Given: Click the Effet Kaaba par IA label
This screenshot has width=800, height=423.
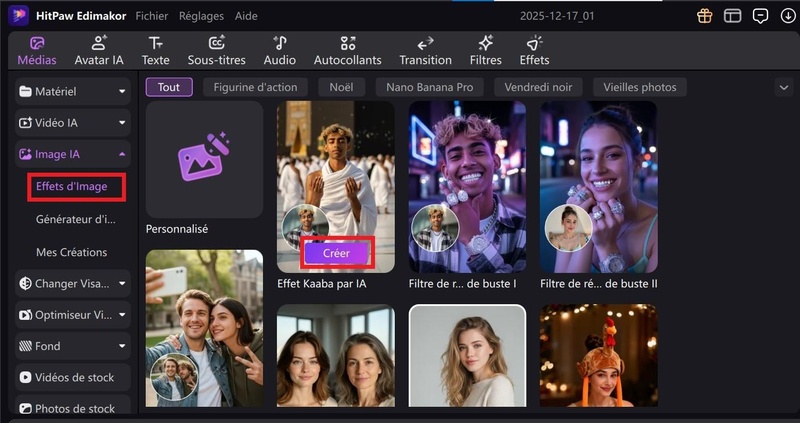Looking at the screenshot, I should pyautogui.click(x=322, y=284).
